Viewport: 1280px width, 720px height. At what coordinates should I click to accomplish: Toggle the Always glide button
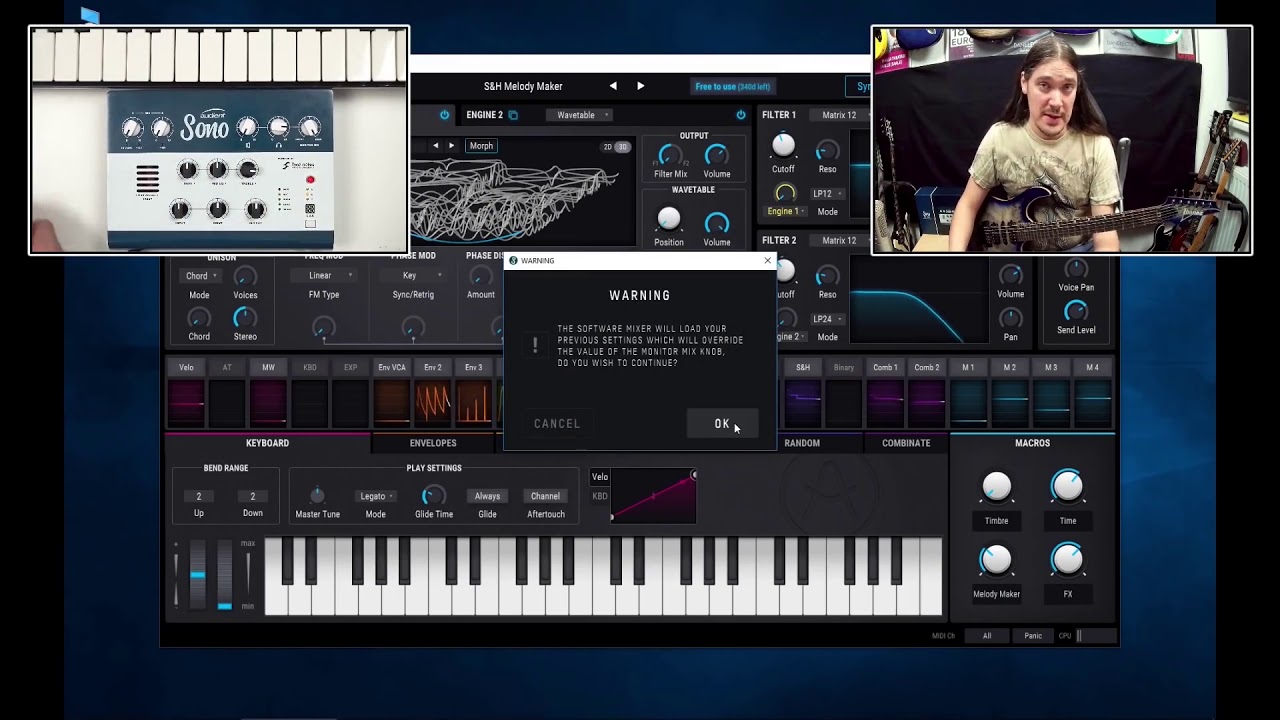[x=487, y=496]
